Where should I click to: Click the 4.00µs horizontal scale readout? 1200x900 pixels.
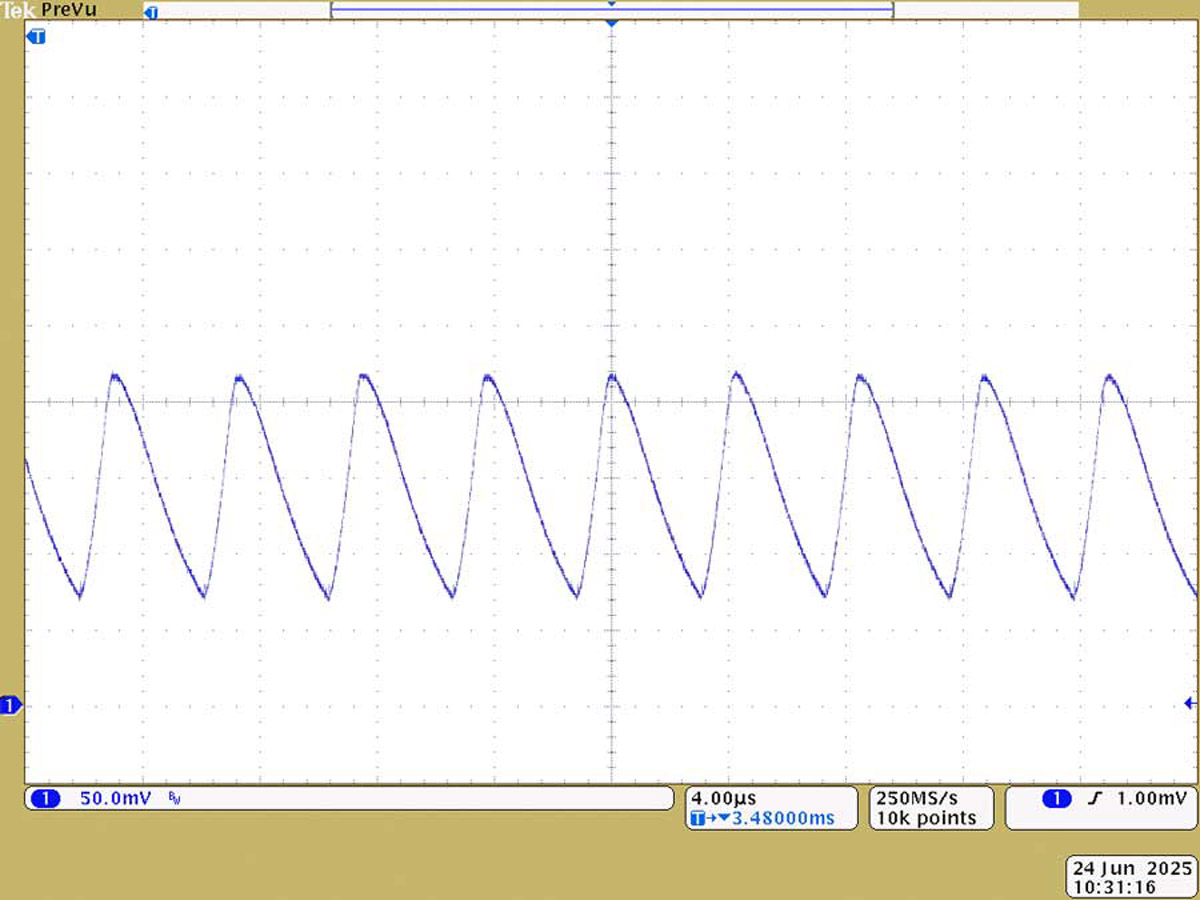[725, 798]
